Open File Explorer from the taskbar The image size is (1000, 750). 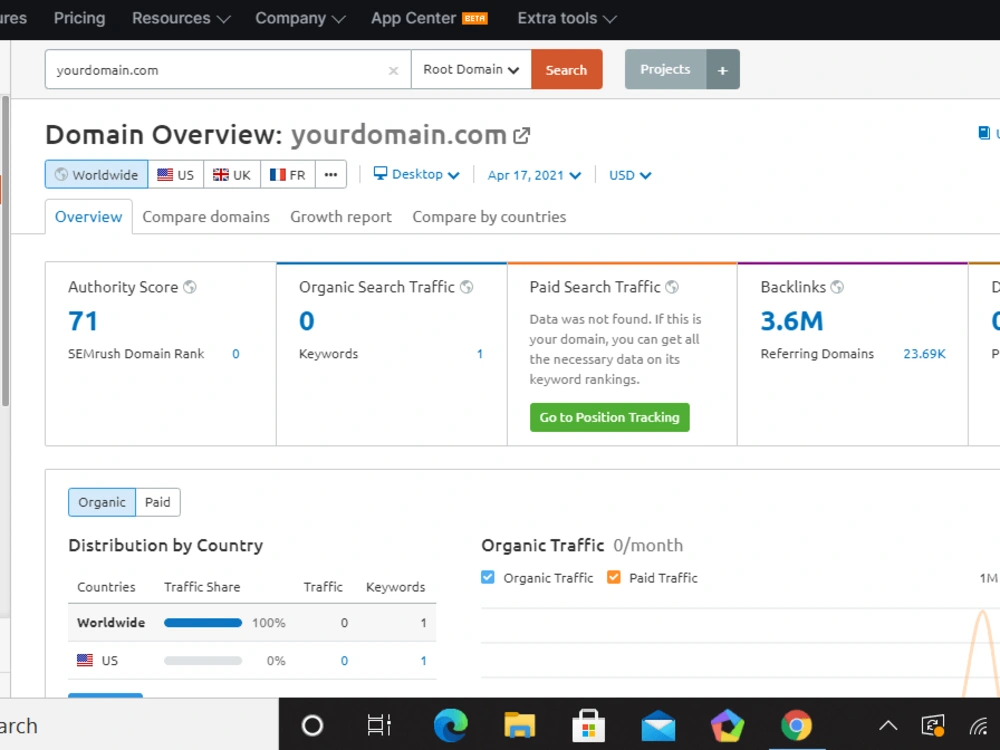[520, 725]
